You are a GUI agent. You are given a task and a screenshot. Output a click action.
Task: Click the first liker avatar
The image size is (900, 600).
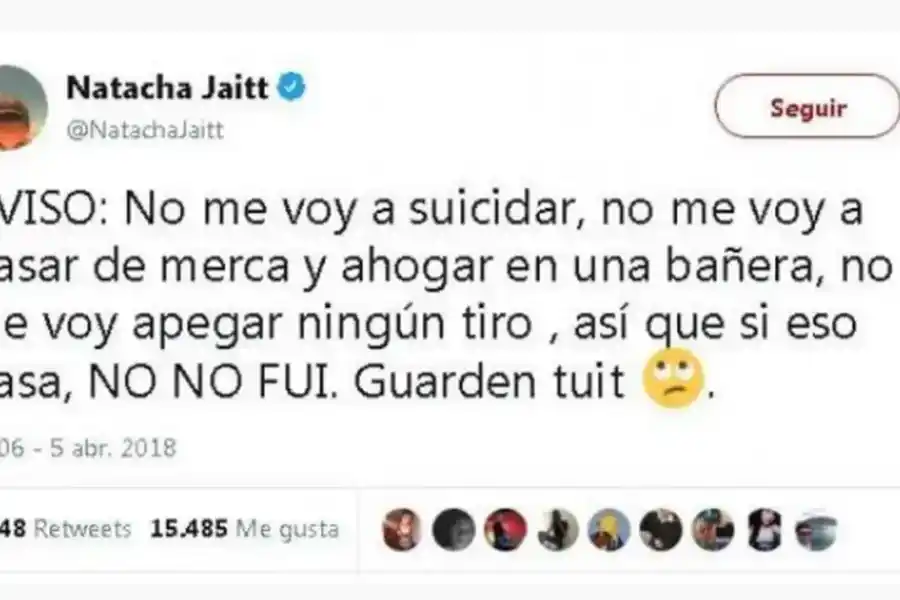pos(402,529)
